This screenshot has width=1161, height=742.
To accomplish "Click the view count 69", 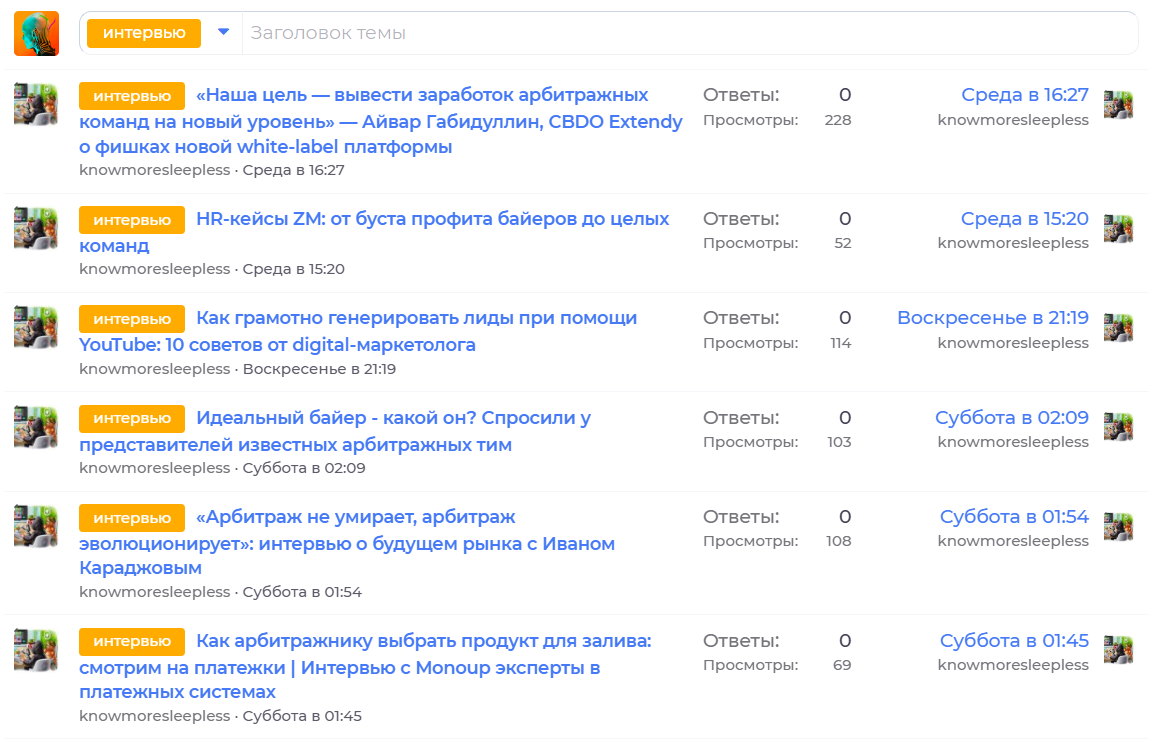I will 842,665.
